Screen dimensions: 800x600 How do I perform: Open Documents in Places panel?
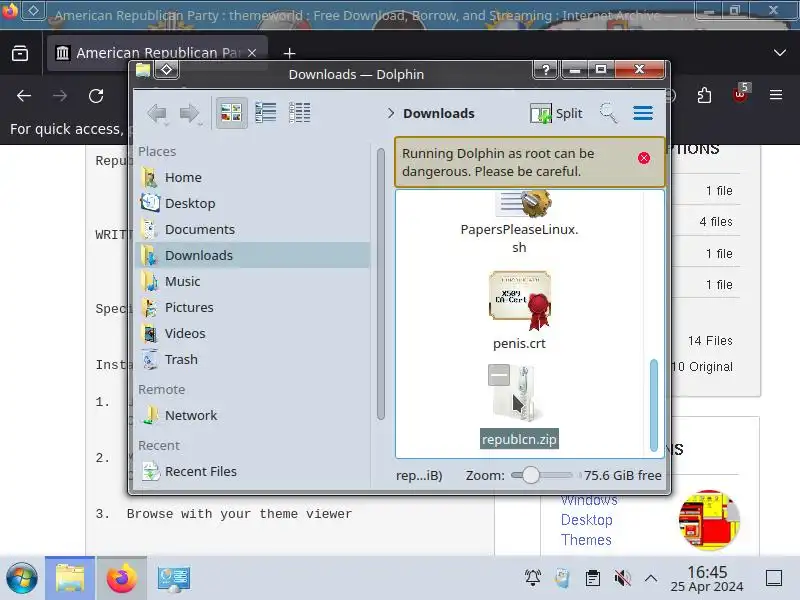[x=254, y=230]
